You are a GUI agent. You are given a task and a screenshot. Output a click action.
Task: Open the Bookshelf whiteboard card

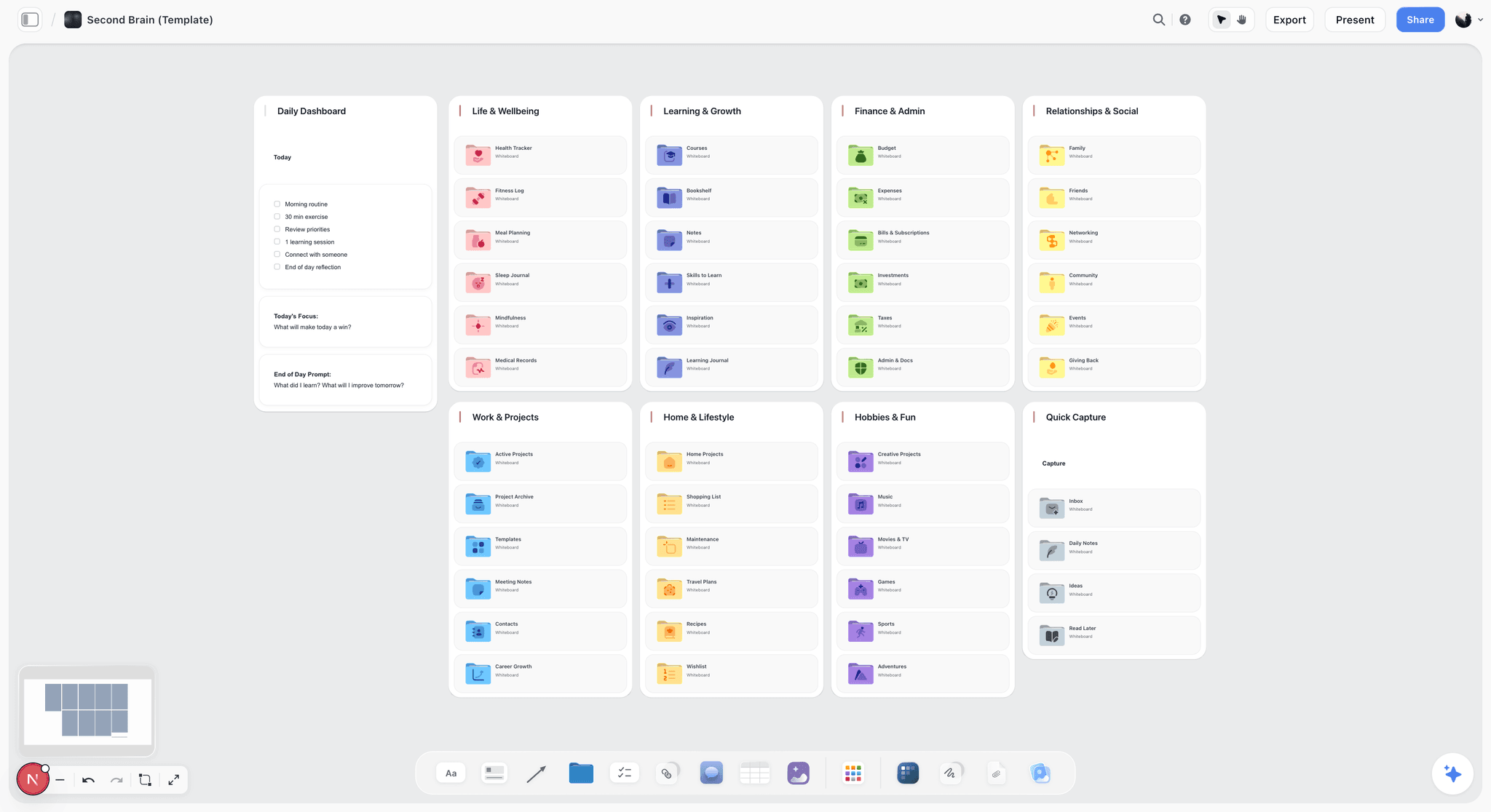[x=731, y=197]
